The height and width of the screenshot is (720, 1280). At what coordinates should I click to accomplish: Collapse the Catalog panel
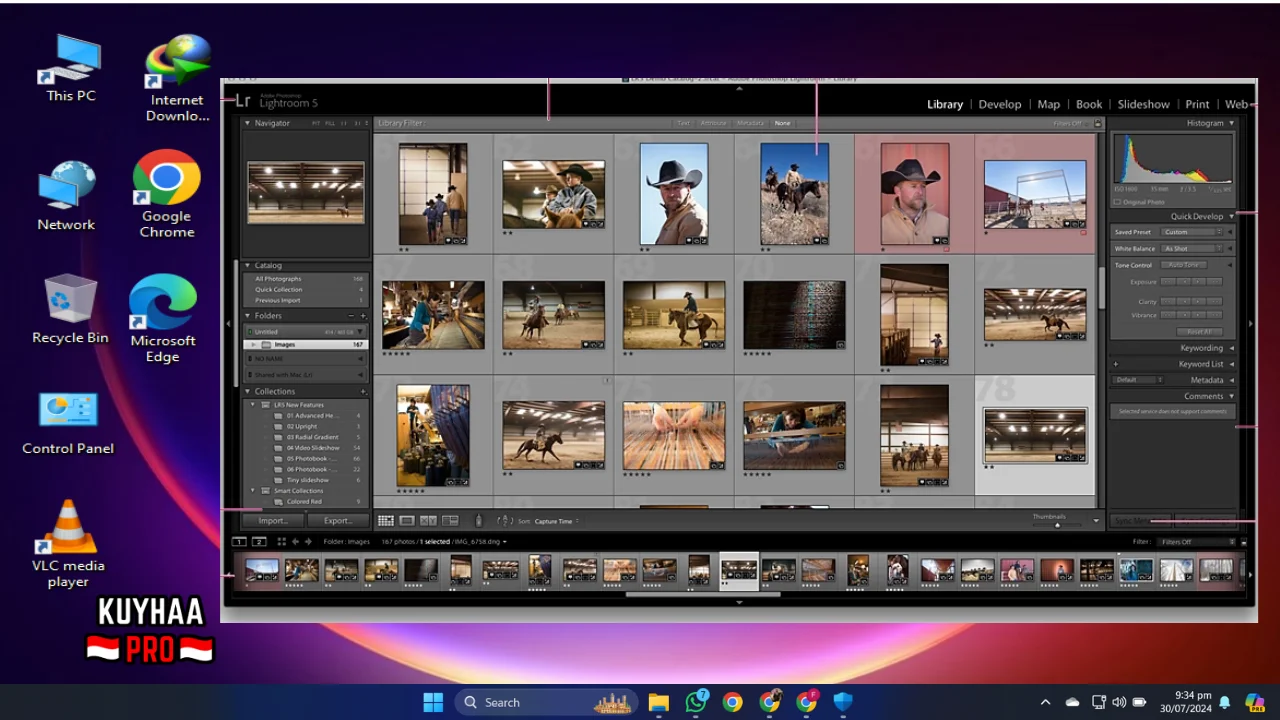tap(248, 266)
